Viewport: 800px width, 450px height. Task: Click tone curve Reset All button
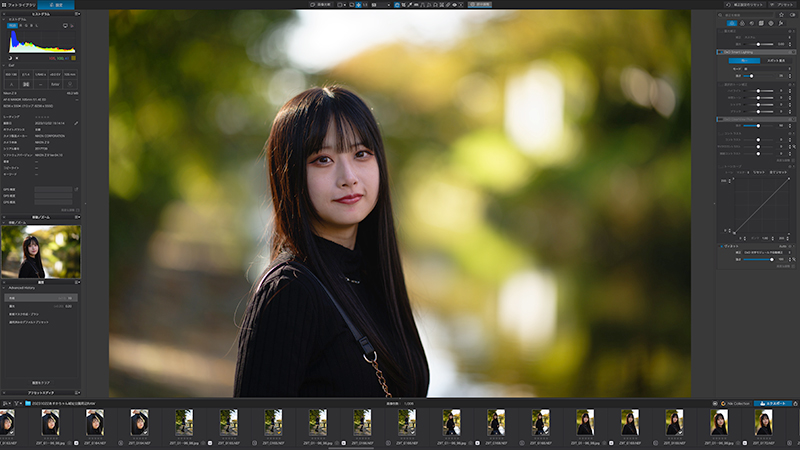pyautogui.click(x=779, y=172)
